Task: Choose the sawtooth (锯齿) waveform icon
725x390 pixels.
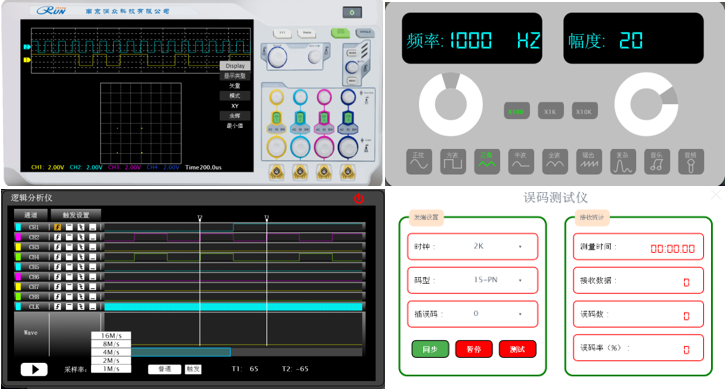Action: (589, 161)
